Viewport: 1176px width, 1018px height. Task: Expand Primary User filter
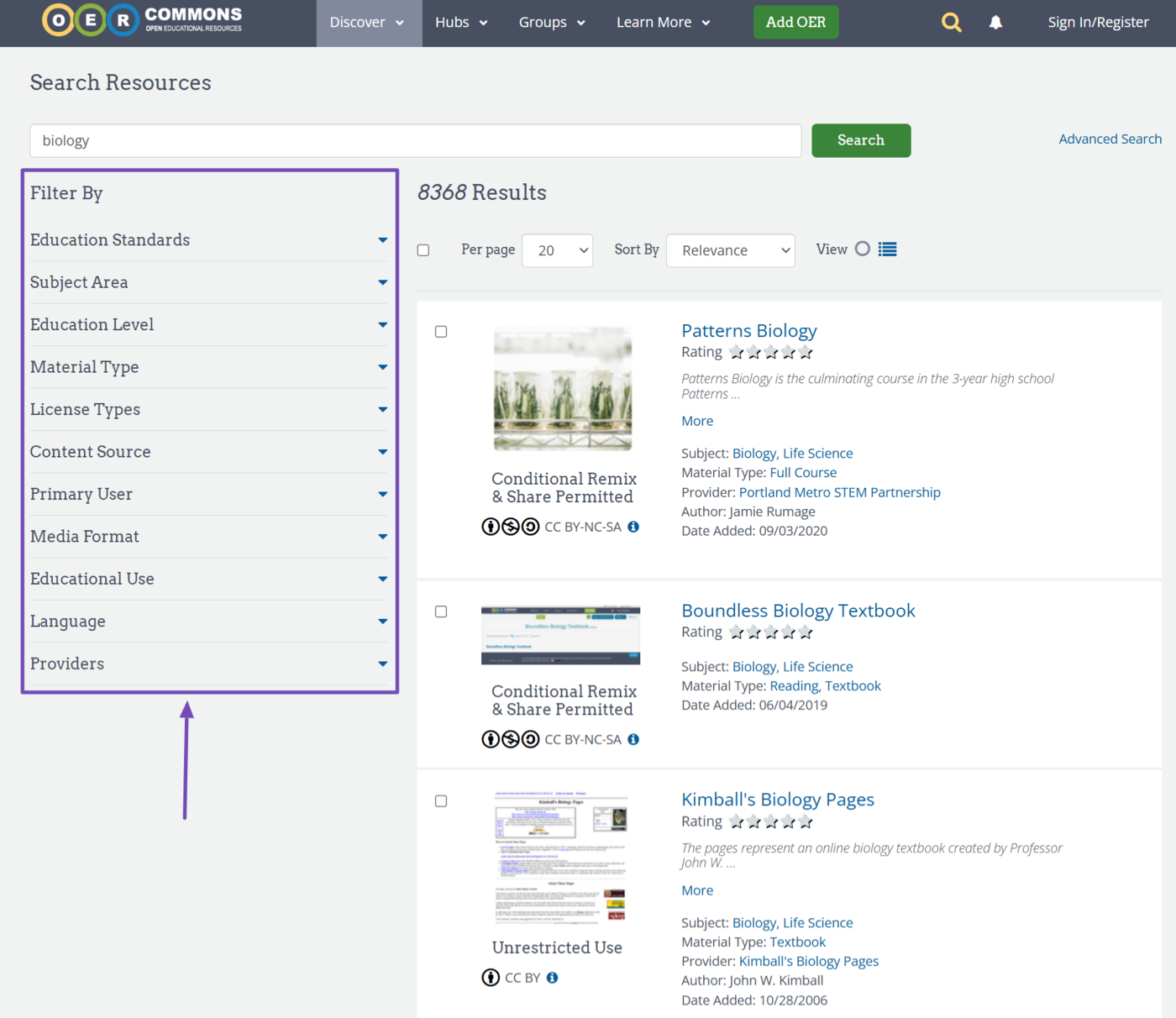pos(209,494)
